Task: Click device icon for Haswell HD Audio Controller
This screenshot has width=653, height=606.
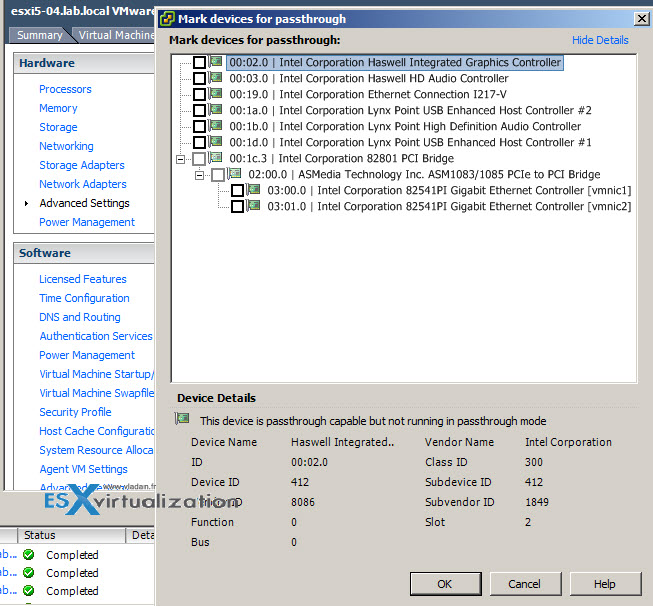Action: (x=216, y=77)
